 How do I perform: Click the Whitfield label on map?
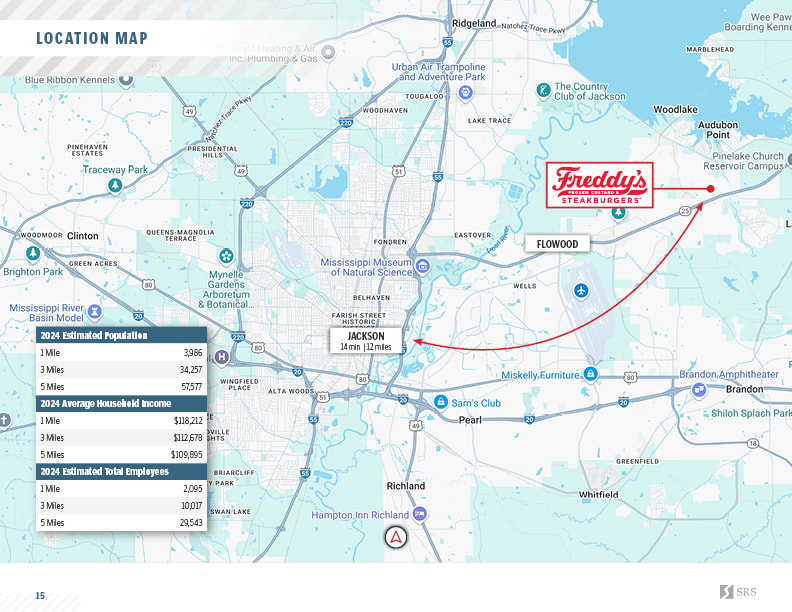tap(599, 494)
